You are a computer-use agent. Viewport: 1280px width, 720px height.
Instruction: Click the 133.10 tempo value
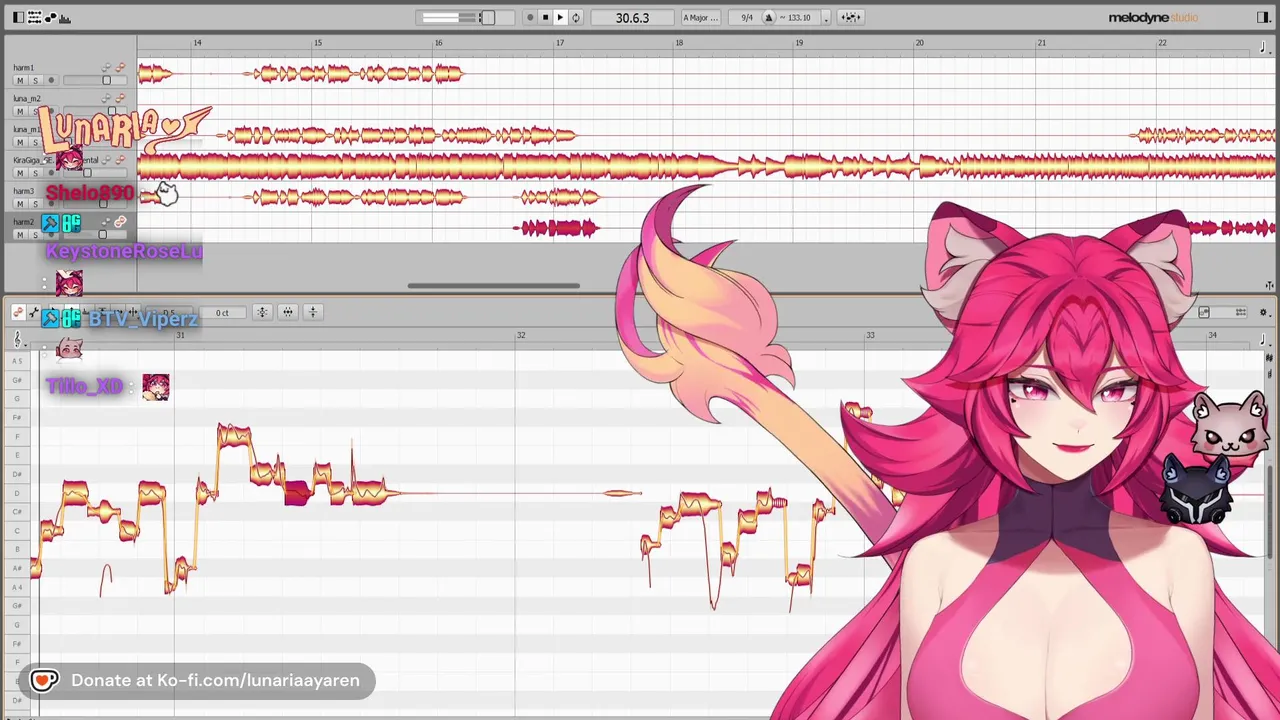(799, 17)
